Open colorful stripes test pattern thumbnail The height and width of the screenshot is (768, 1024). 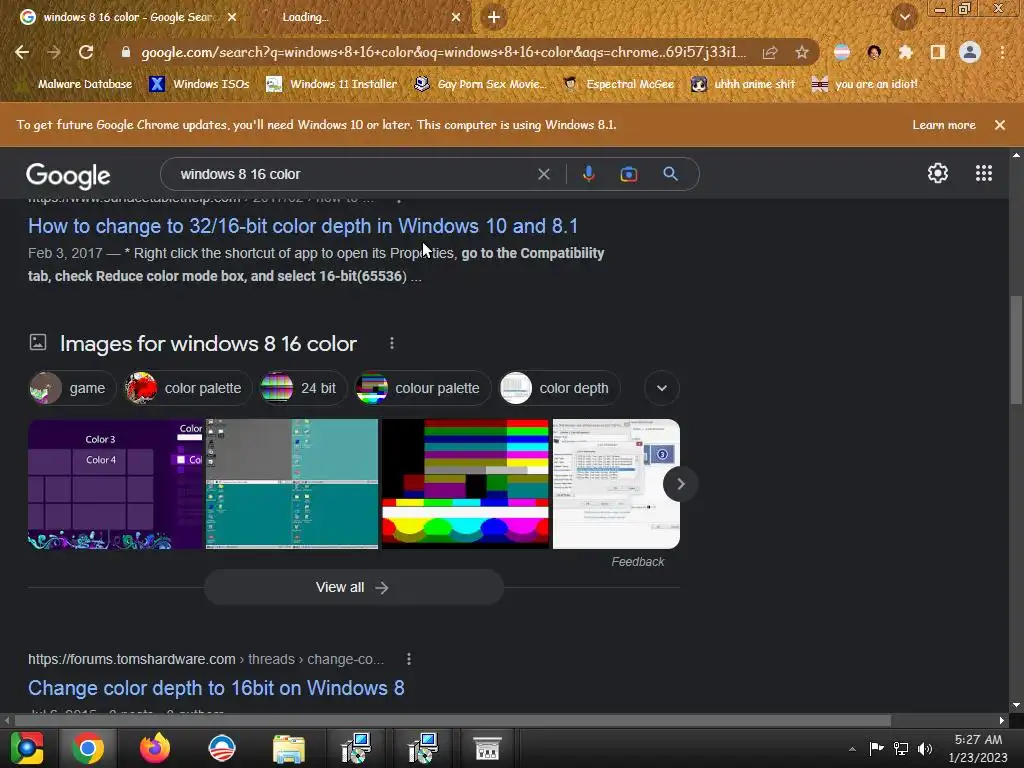pyautogui.click(x=465, y=484)
